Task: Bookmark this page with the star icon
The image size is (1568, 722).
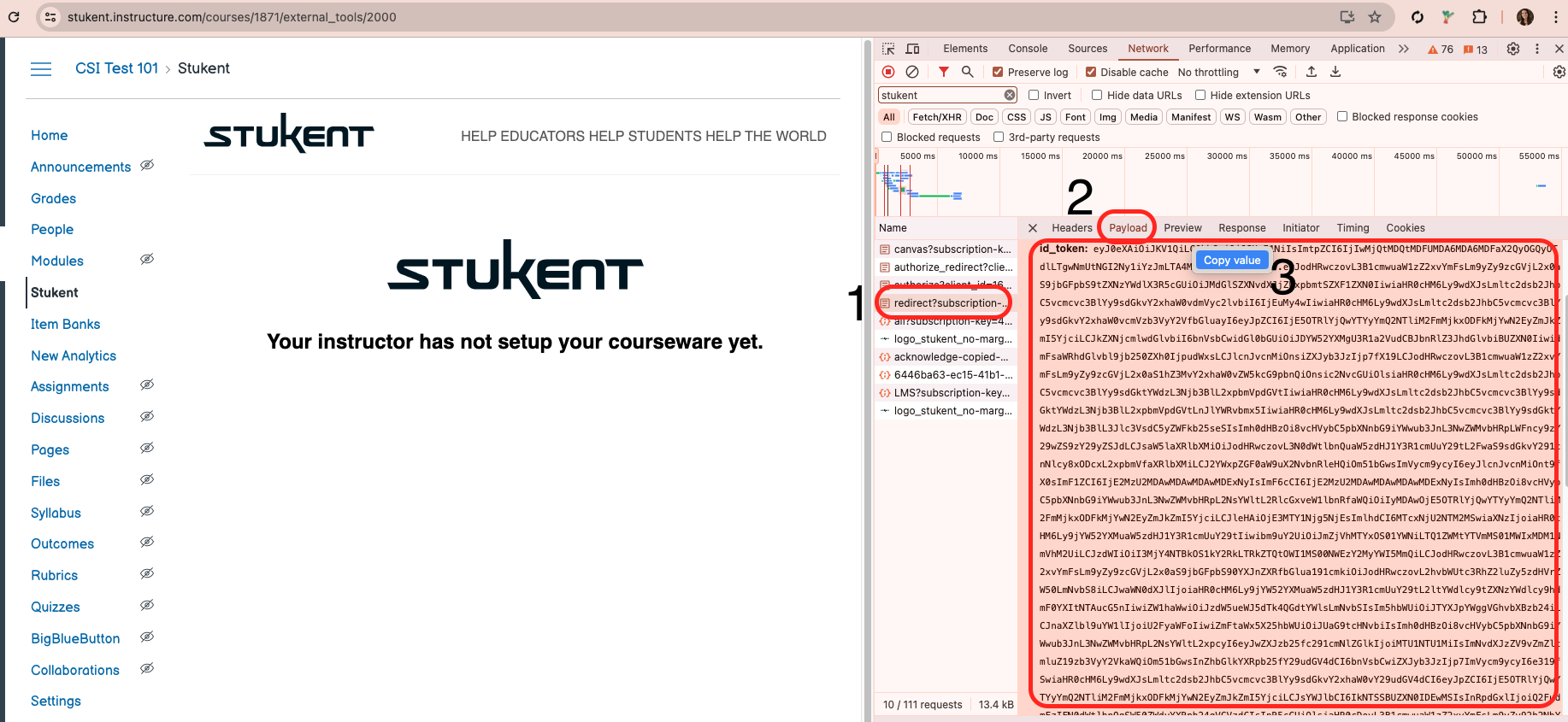Action: (x=1375, y=17)
